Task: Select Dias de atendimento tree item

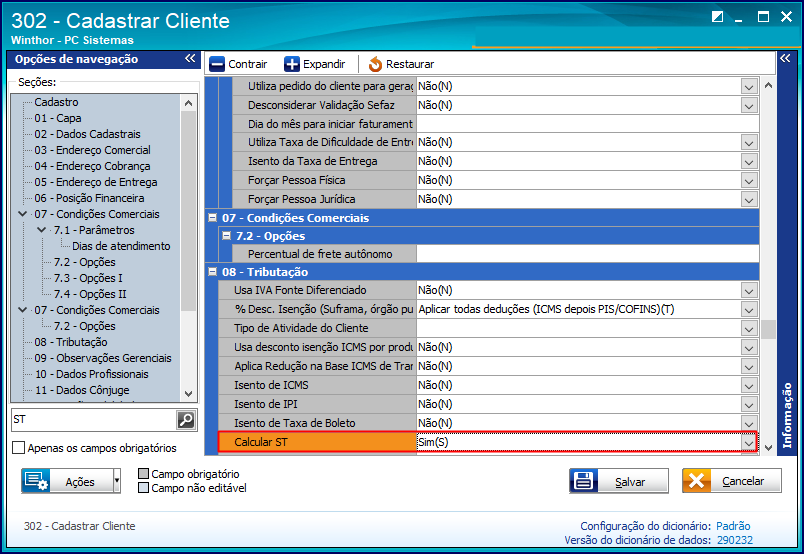Action: click(x=121, y=246)
